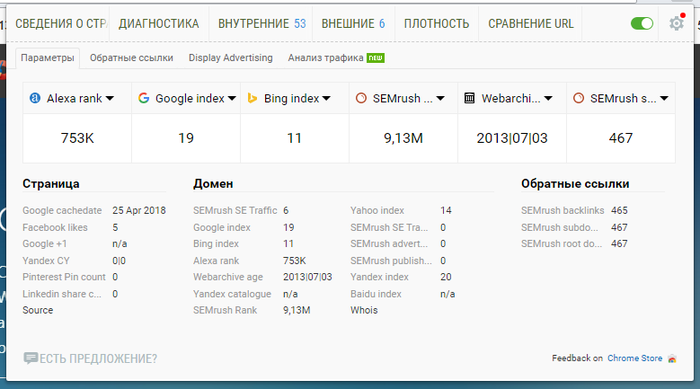Click the SEMrush icon beside 'SEMrush s...' header
This screenshot has height=389, width=700.
pos(578,98)
